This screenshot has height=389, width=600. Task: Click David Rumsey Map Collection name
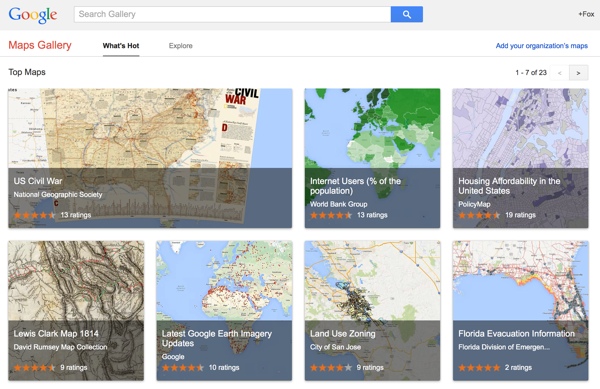pos(60,347)
